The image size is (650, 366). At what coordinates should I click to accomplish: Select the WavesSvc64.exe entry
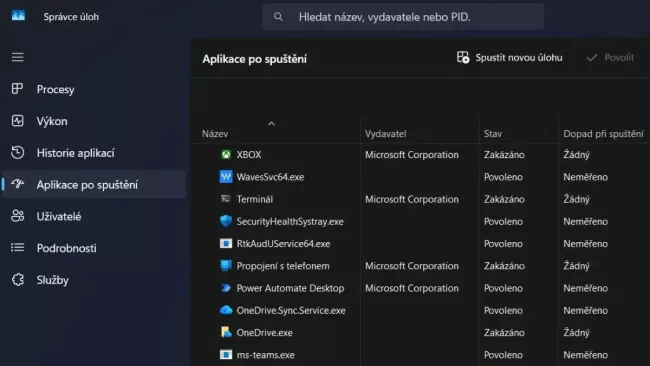pos(270,177)
